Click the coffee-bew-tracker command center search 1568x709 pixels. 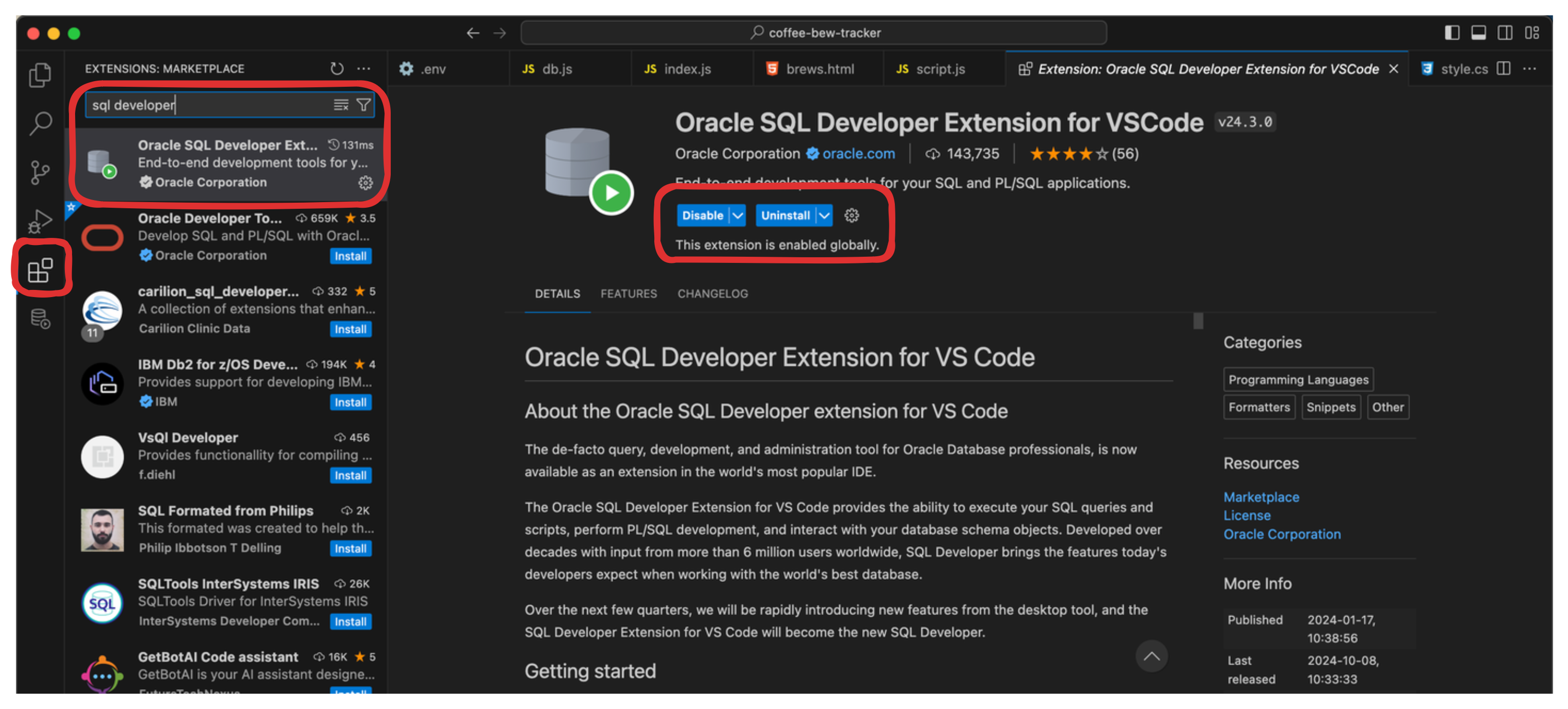coord(813,33)
